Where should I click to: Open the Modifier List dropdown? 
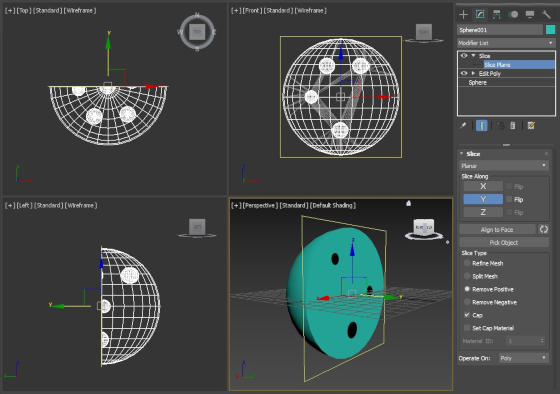pyautogui.click(x=506, y=43)
